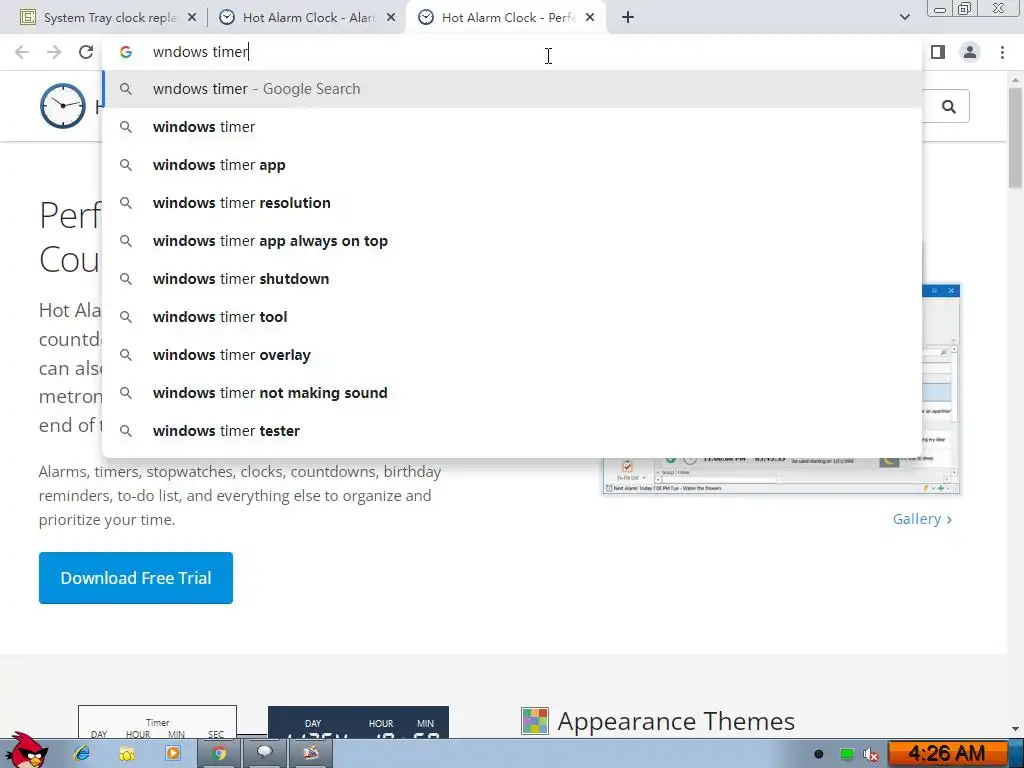
Task: Click the page vertical scrollbar thumb
Action: coord(1016,137)
